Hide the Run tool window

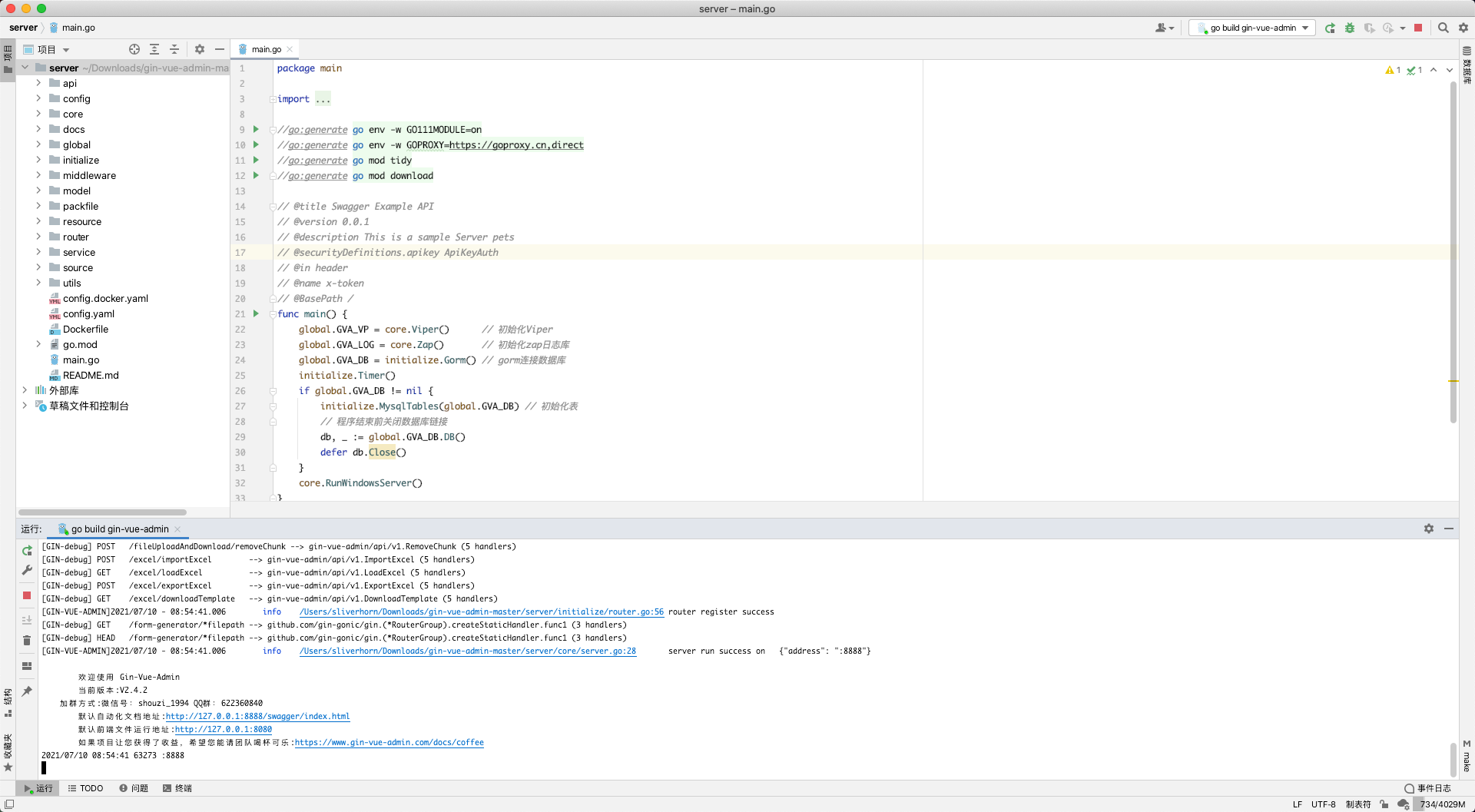[x=1449, y=529]
